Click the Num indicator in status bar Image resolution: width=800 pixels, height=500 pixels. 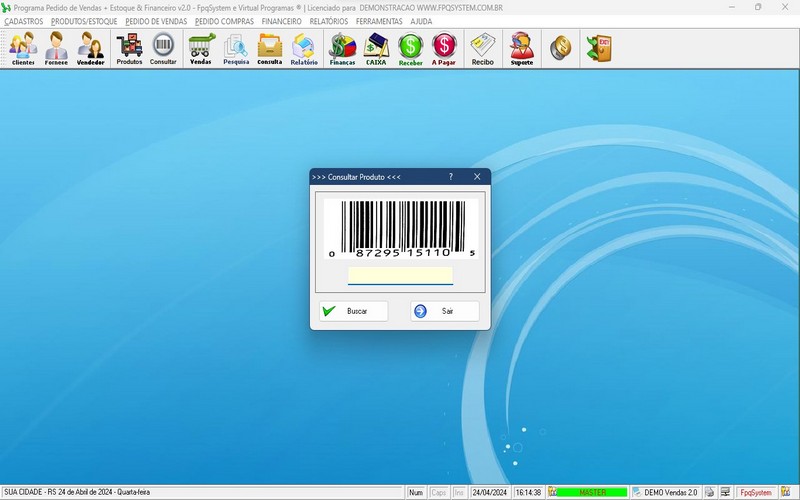(416, 492)
